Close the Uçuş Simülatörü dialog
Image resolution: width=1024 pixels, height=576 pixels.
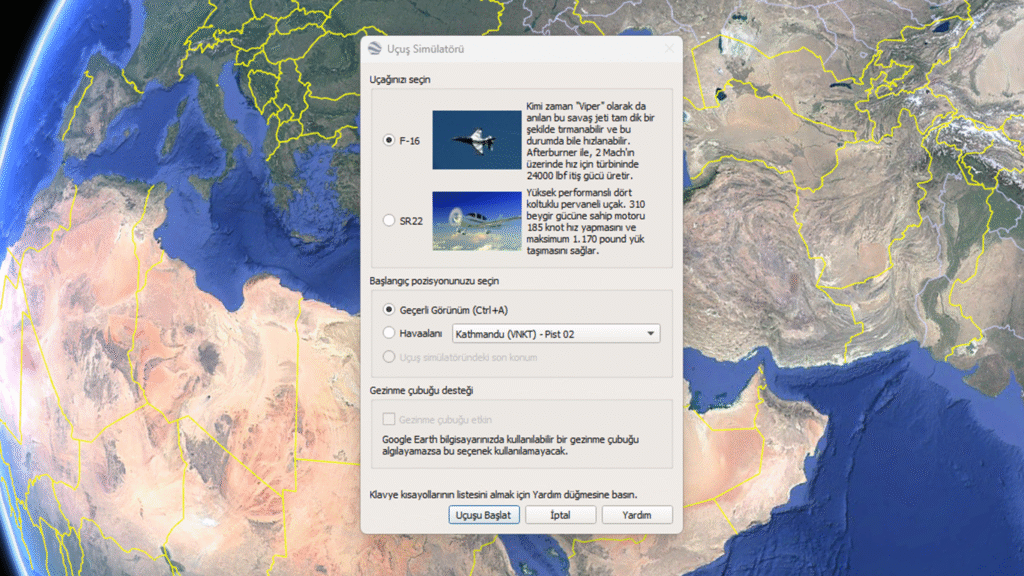pos(668,49)
